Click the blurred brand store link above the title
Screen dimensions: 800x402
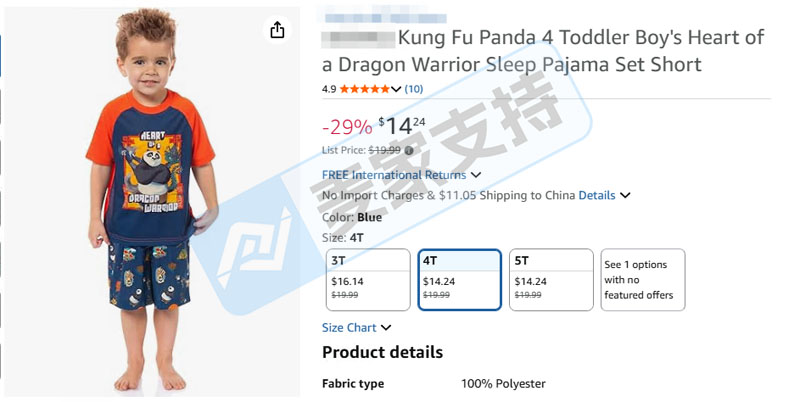point(382,18)
